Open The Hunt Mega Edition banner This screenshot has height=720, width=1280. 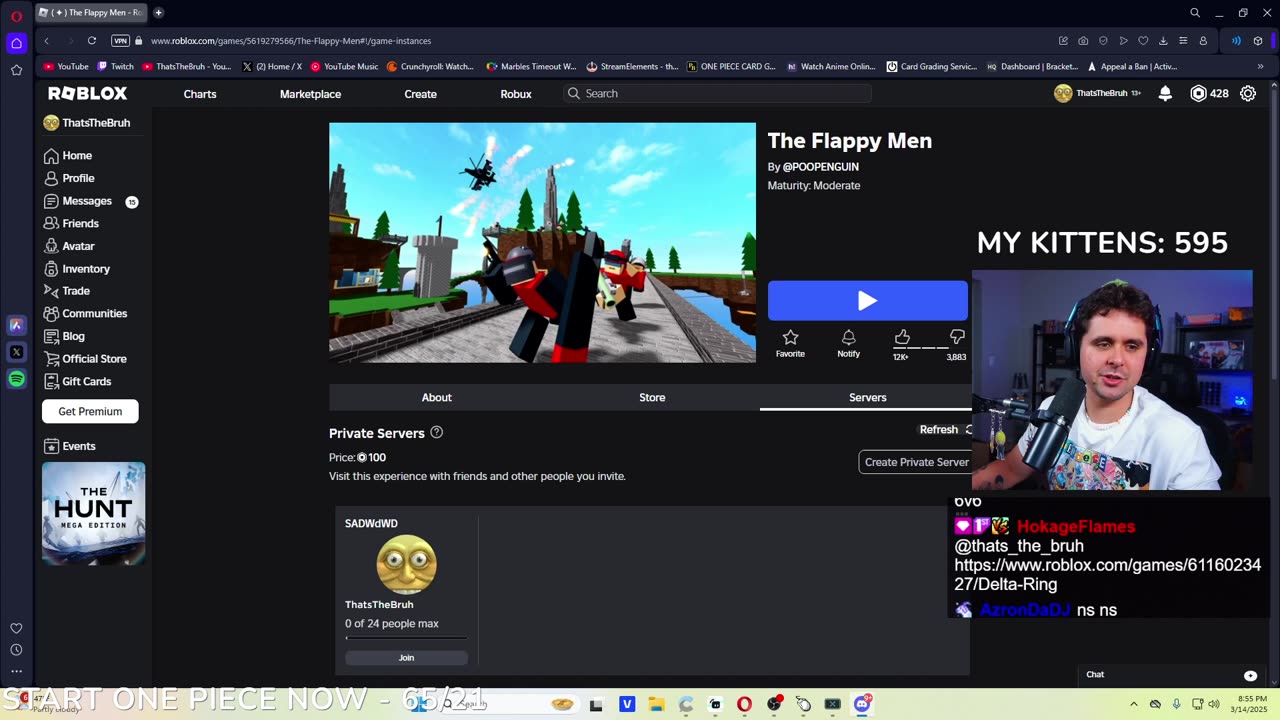click(93, 514)
